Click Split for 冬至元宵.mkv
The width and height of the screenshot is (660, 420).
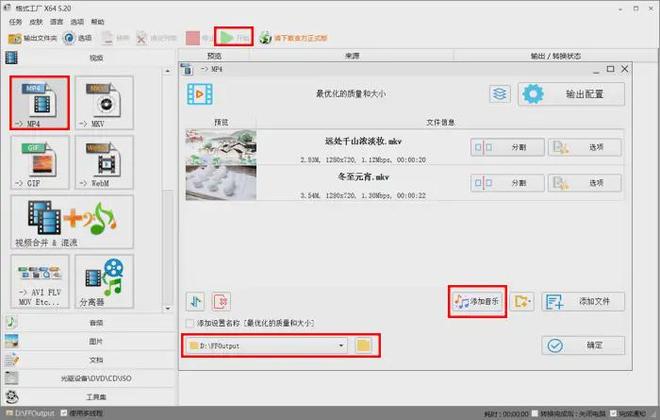click(507, 183)
